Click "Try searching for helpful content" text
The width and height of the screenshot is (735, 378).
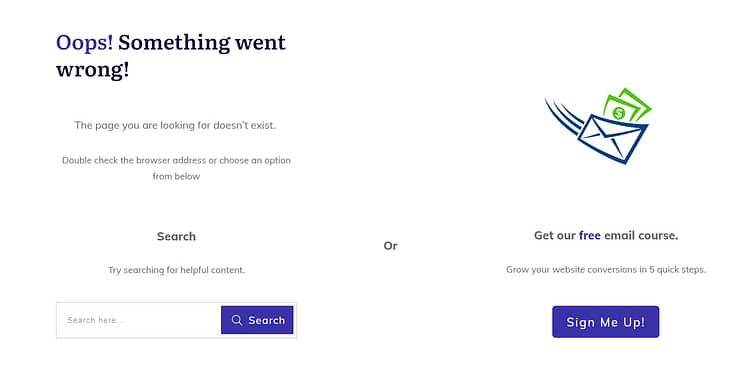click(176, 270)
